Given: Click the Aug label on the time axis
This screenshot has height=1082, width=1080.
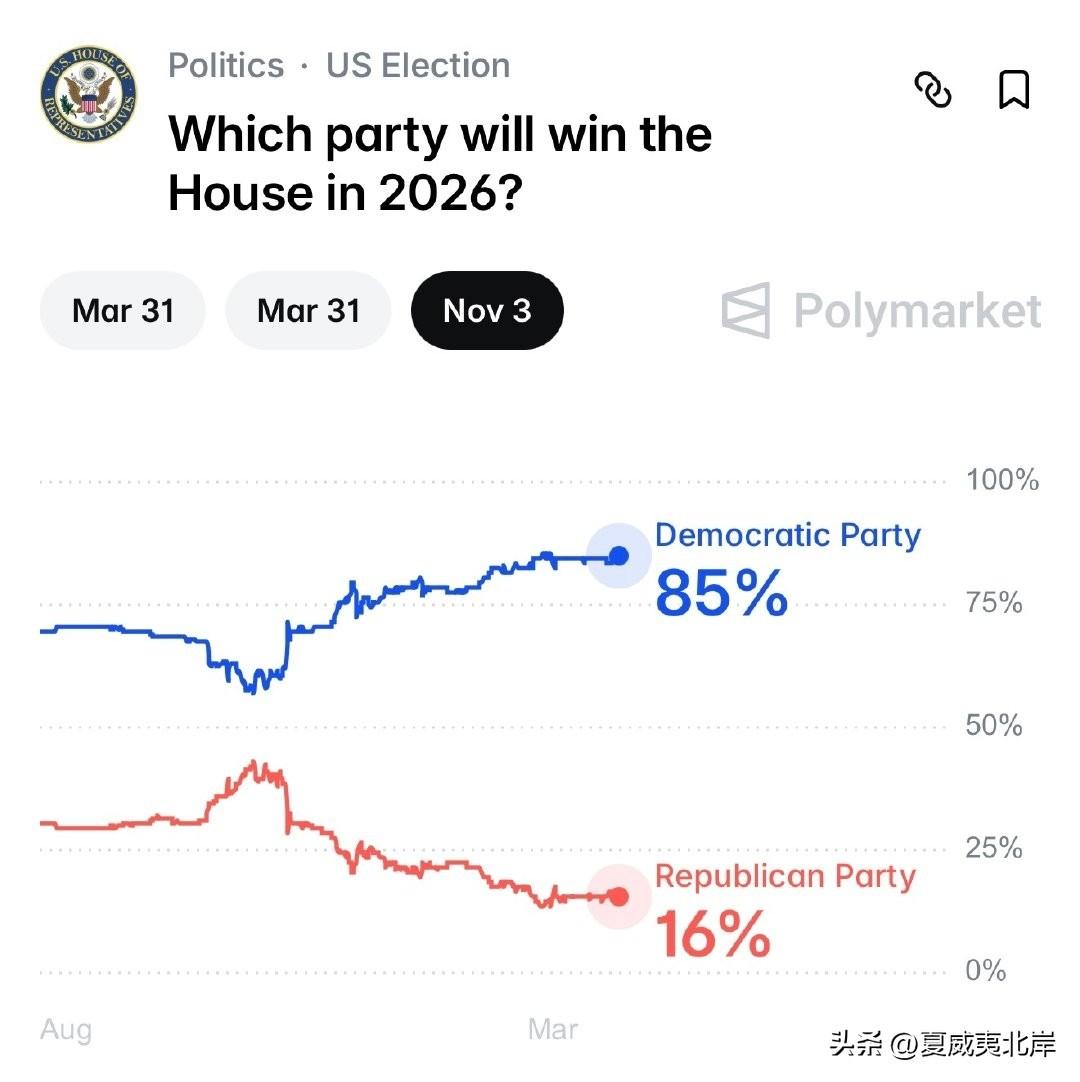Looking at the screenshot, I should coord(64,1028).
